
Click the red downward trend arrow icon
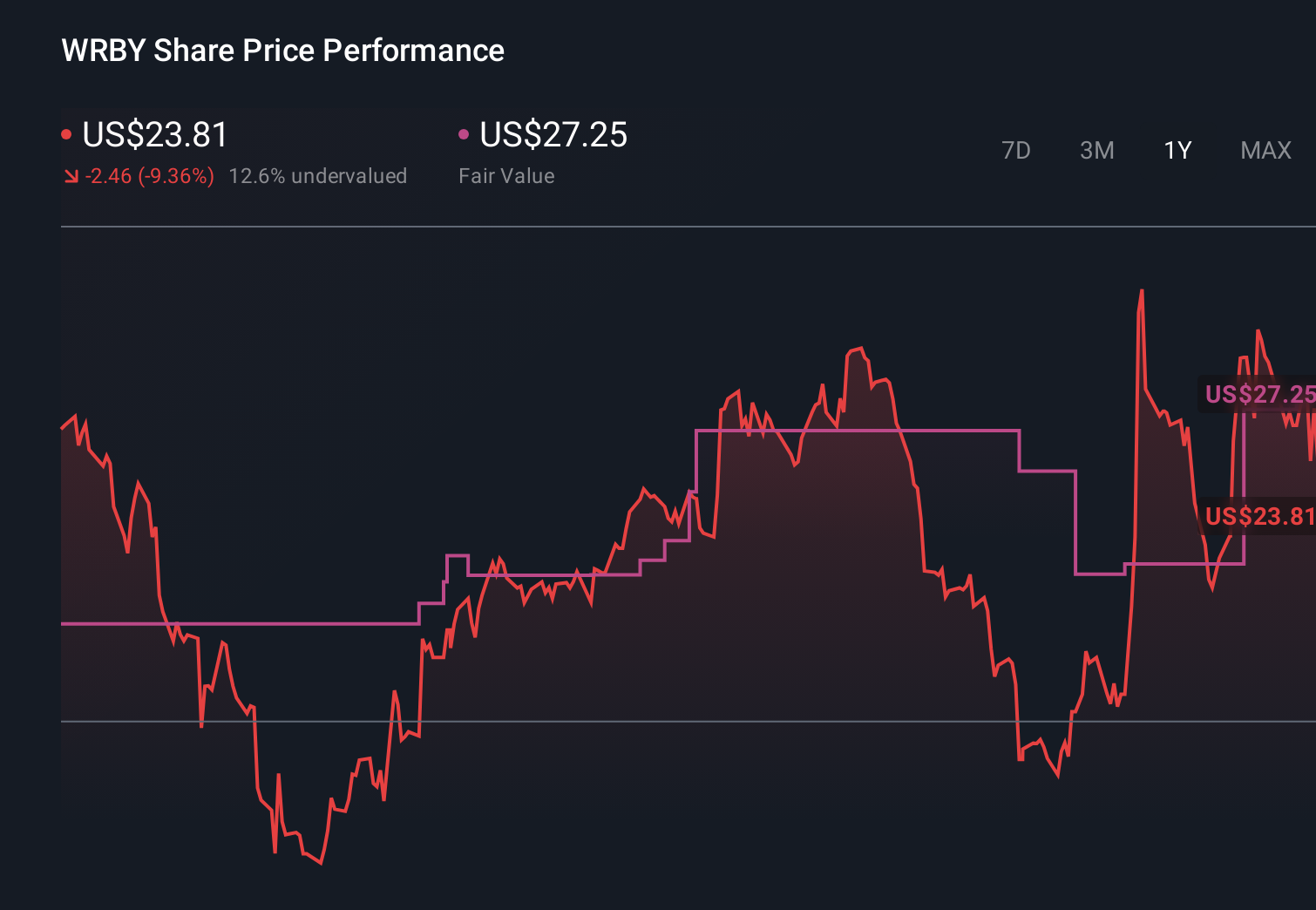click(71, 175)
